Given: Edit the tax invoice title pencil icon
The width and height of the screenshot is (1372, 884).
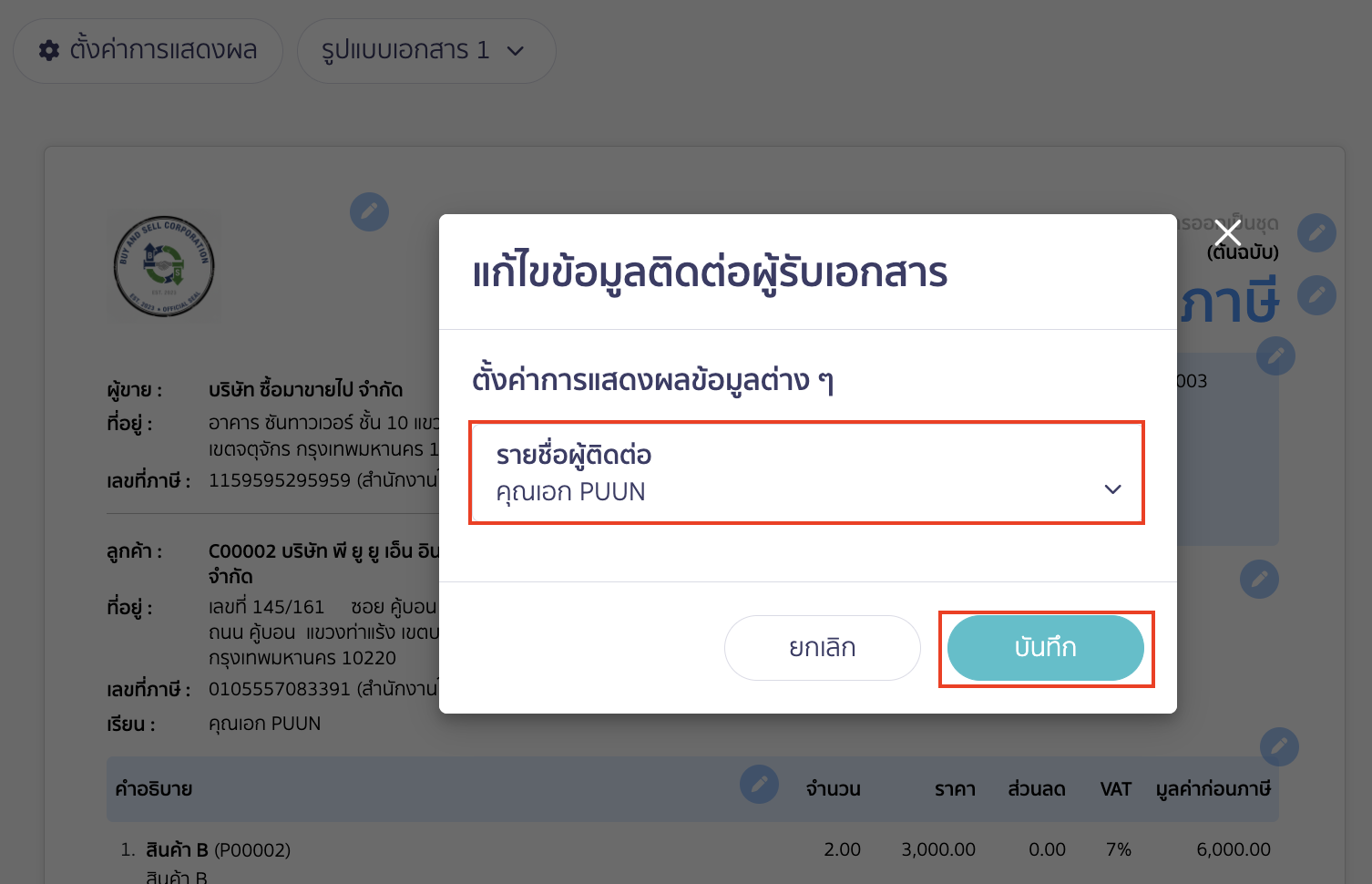Looking at the screenshot, I should click(x=1316, y=294).
